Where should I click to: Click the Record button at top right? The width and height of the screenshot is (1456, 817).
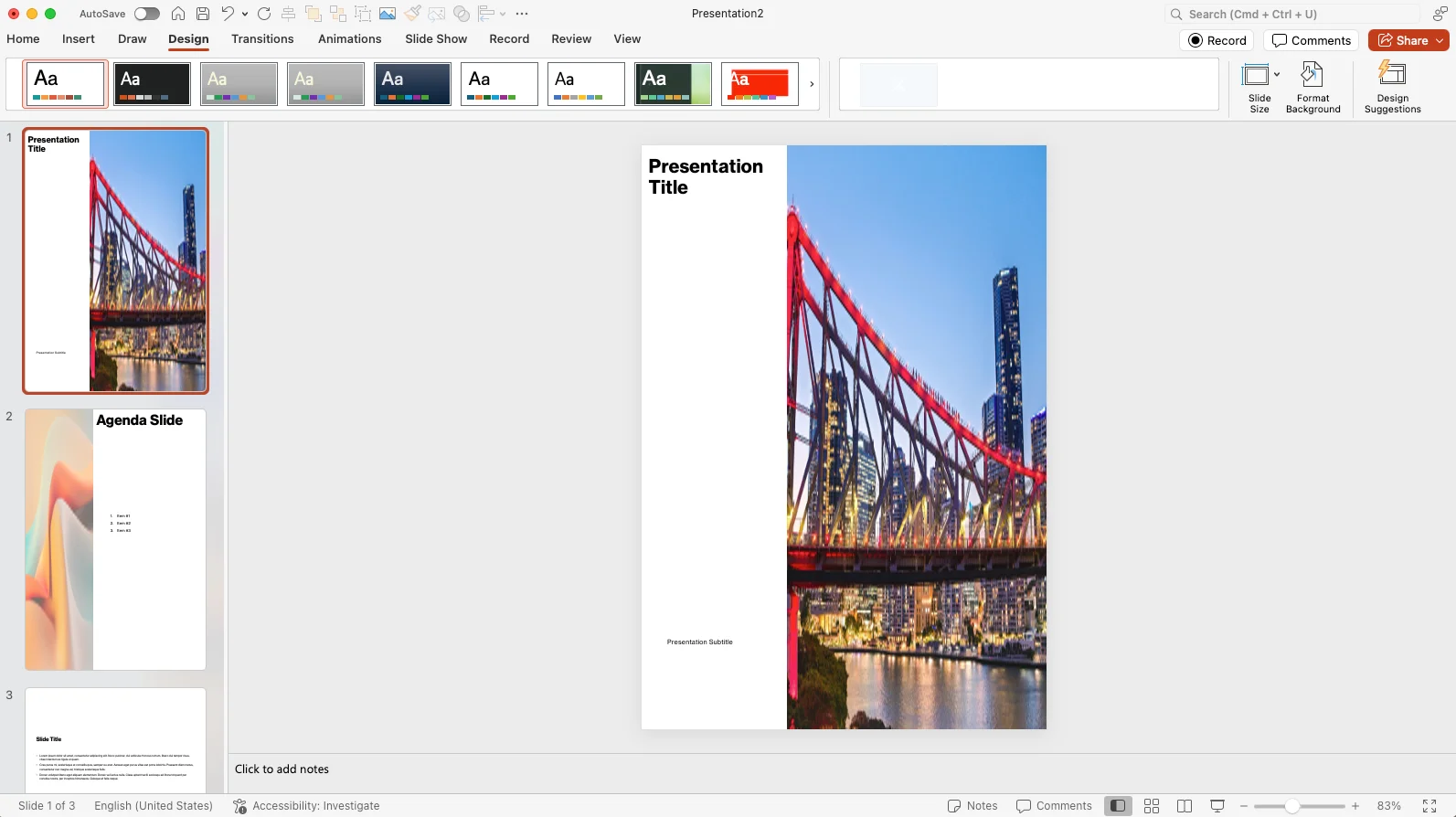point(1217,40)
